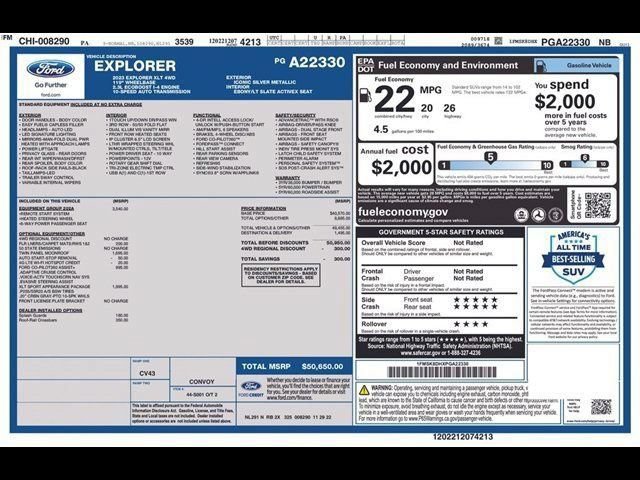Click Total Before Discounts line
The height and width of the screenshot is (480, 640).
[296, 242]
